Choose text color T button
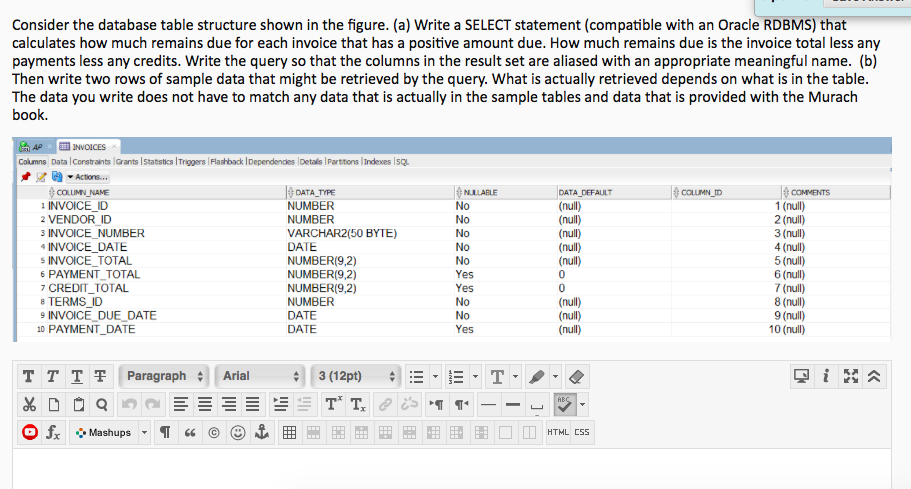 497,376
